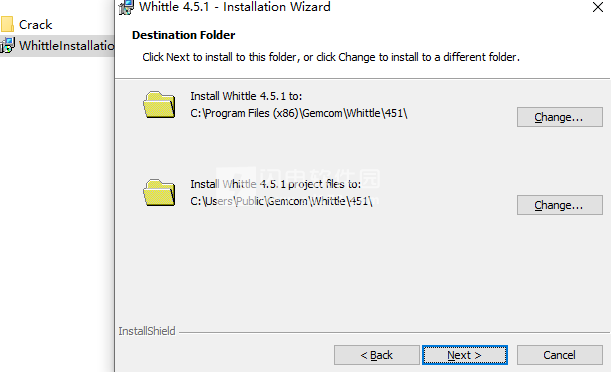Click the Program Files (x86) Gemcom path text
This screenshot has width=611, height=372.
pos(299,113)
